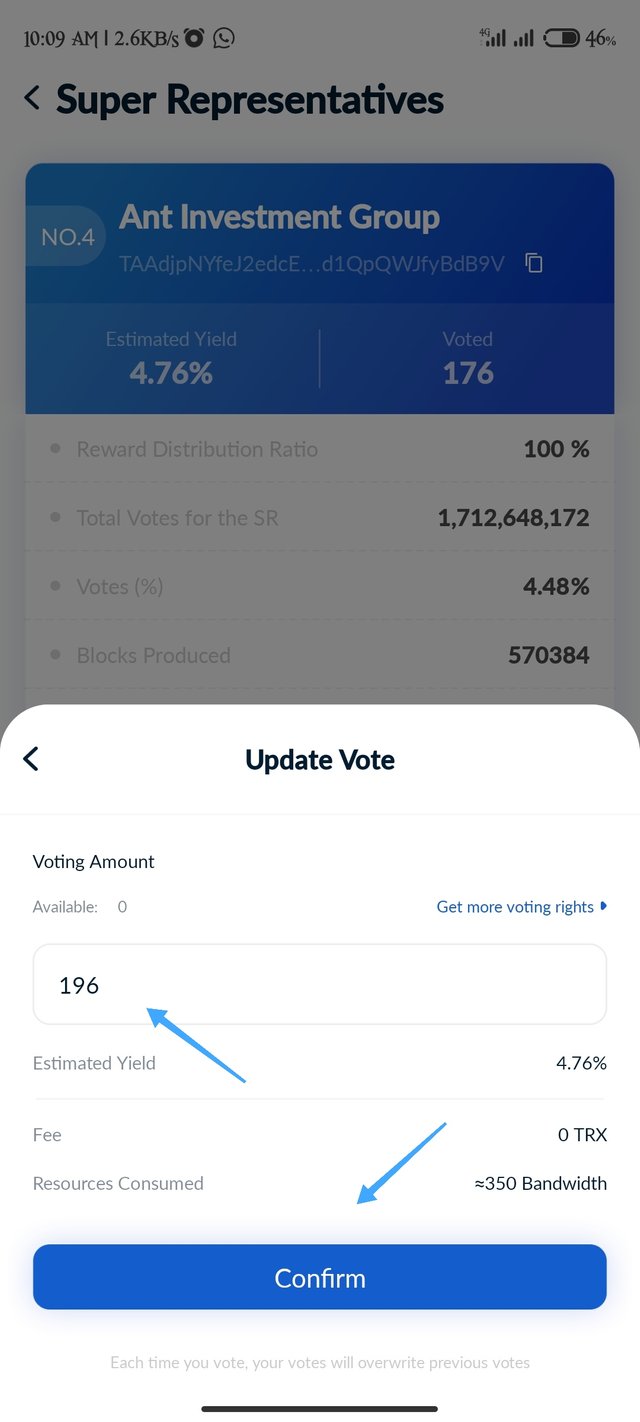Select the Blocks Produced row
This screenshot has height=1422, width=640.
(320, 655)
